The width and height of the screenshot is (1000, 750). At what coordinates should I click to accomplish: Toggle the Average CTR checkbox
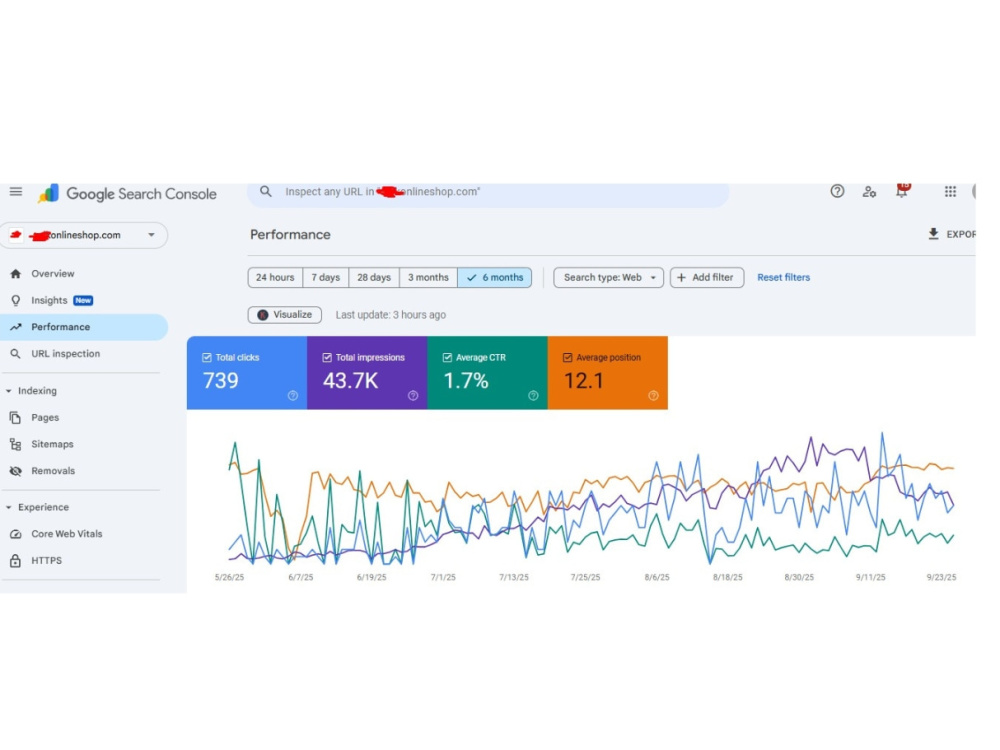447,358
